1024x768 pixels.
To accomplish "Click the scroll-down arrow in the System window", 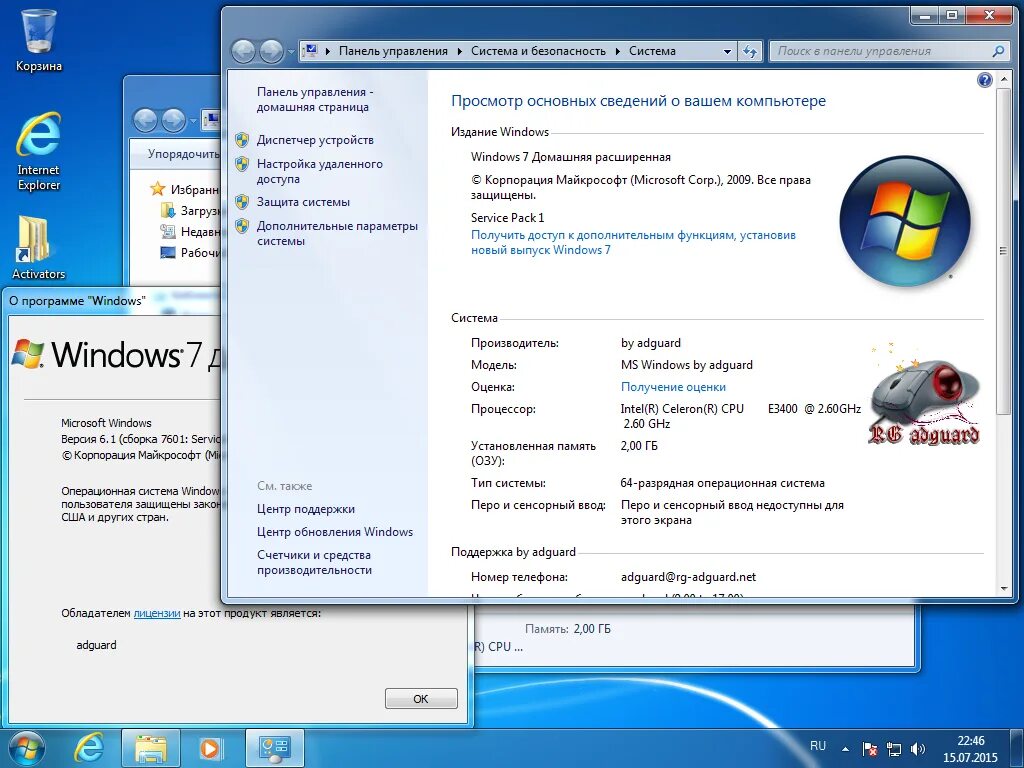I will (x=1004, y=588).
